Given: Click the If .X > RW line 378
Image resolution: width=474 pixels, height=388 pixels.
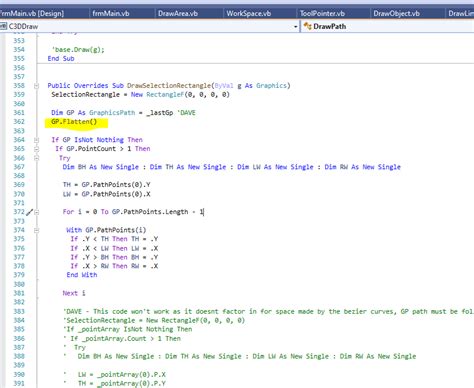Looking at the screenshot, I should coord(114,266).
